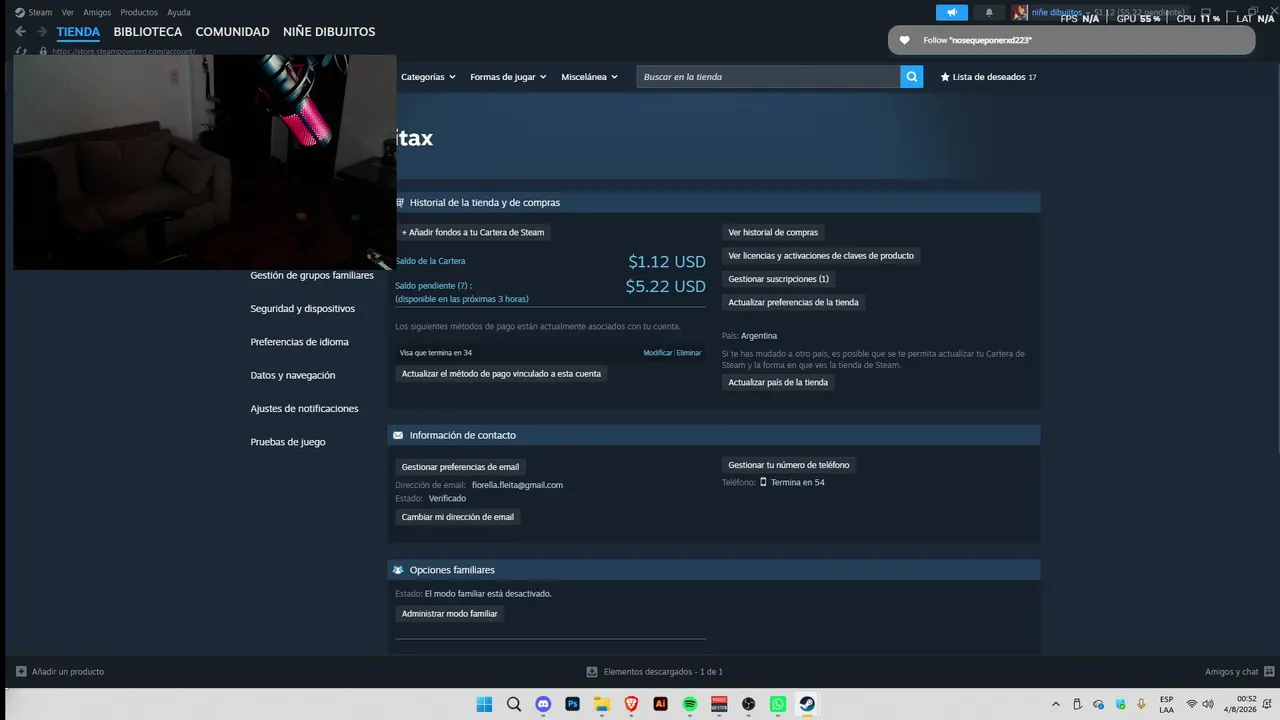Image resolution: width=1280 pixels, height=720 pixels.
Task: Click the wishlist star icon
Action: click(945, 77)
